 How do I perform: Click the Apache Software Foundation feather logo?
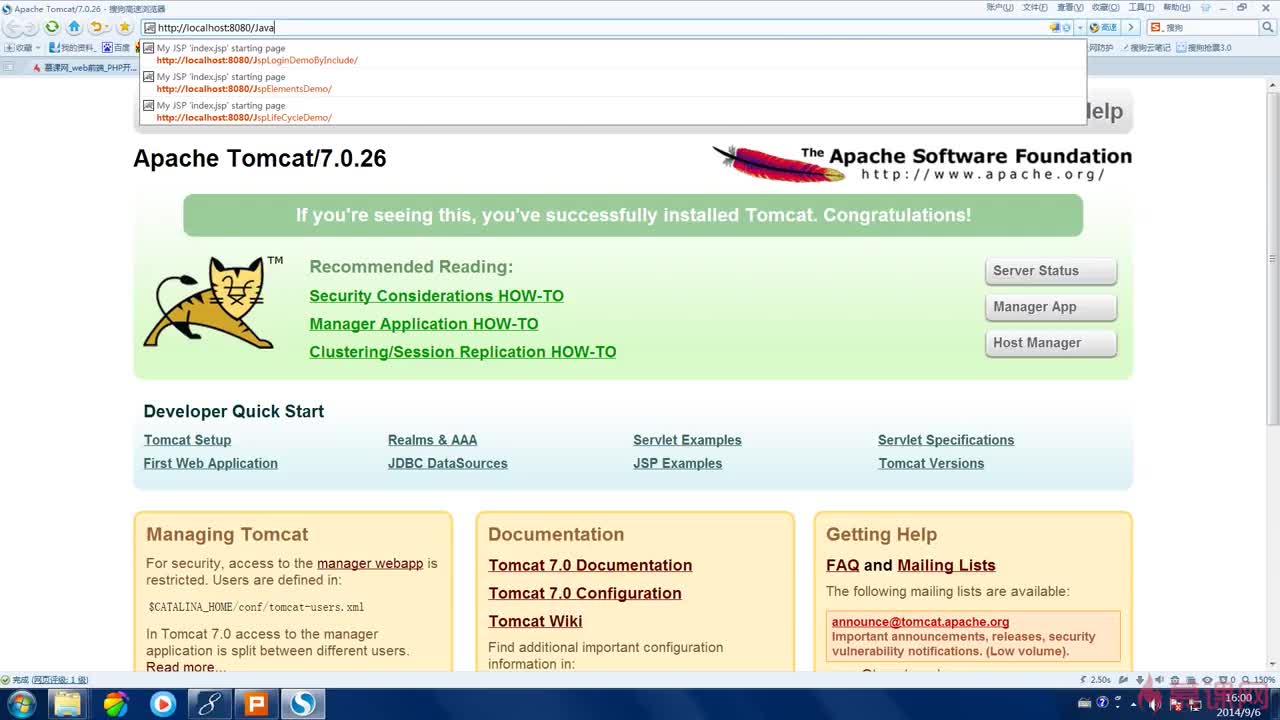click(921, 162)
